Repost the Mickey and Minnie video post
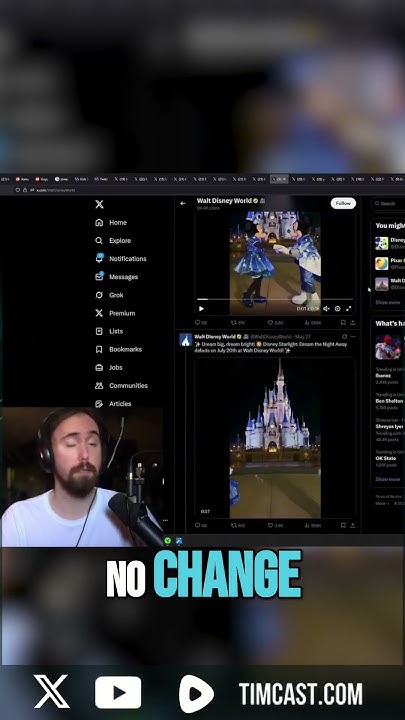 237,323
